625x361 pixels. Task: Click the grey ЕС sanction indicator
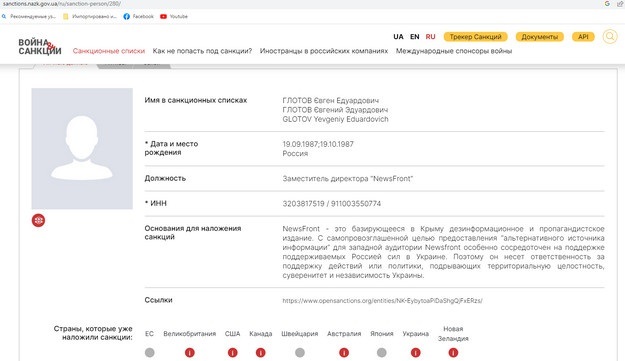click(x=149, y=353)
